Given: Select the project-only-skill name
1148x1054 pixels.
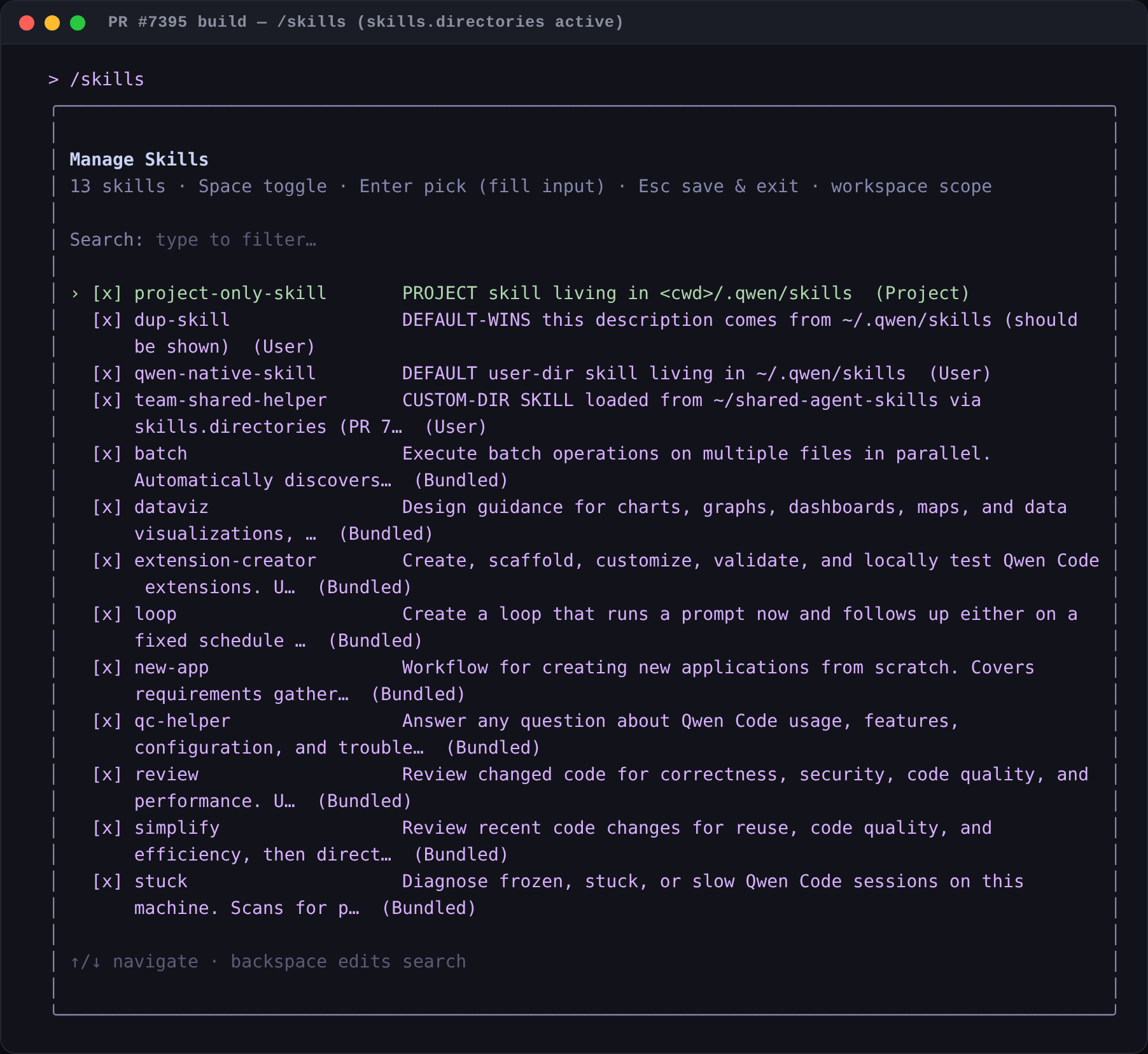Looking at the screenshot, I should click(230, 293).
